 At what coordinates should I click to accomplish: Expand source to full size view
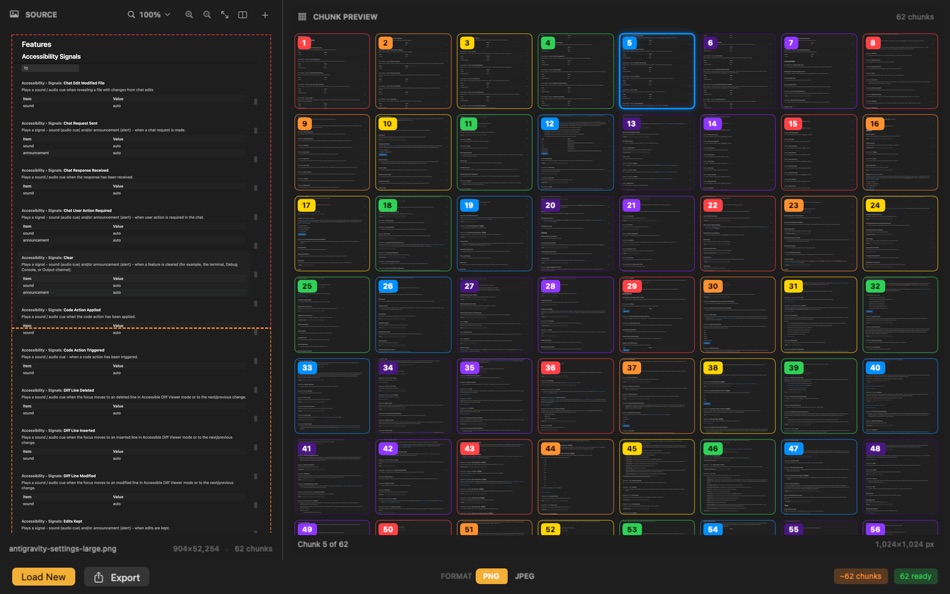225,14
